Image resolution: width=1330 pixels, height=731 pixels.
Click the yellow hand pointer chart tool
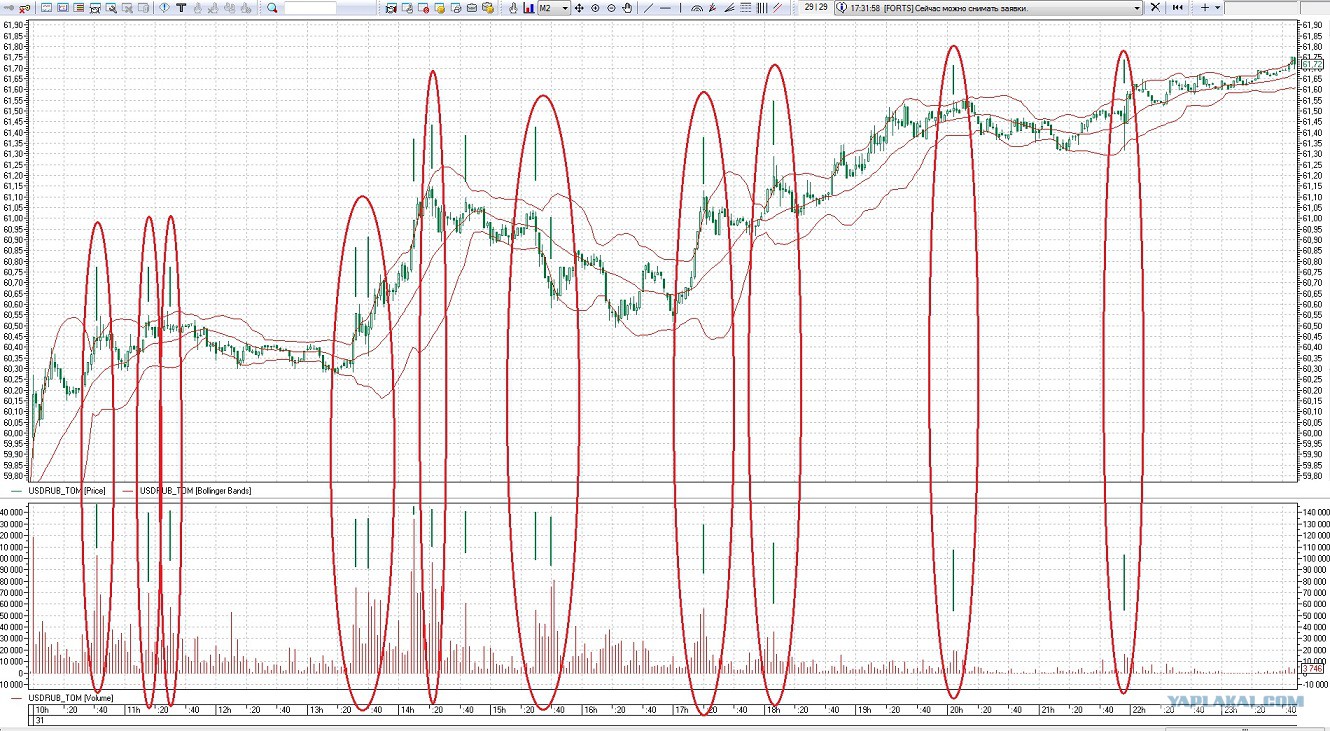point(513,8)
